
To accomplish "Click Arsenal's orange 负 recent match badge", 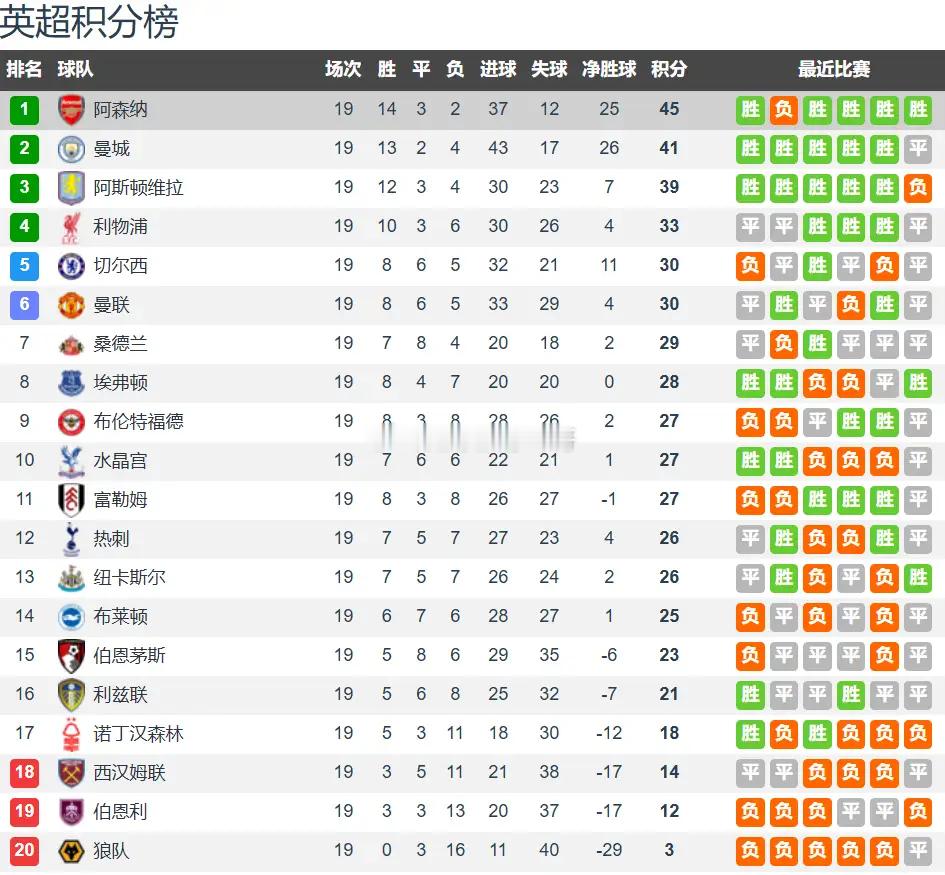I will click(783, 110).
